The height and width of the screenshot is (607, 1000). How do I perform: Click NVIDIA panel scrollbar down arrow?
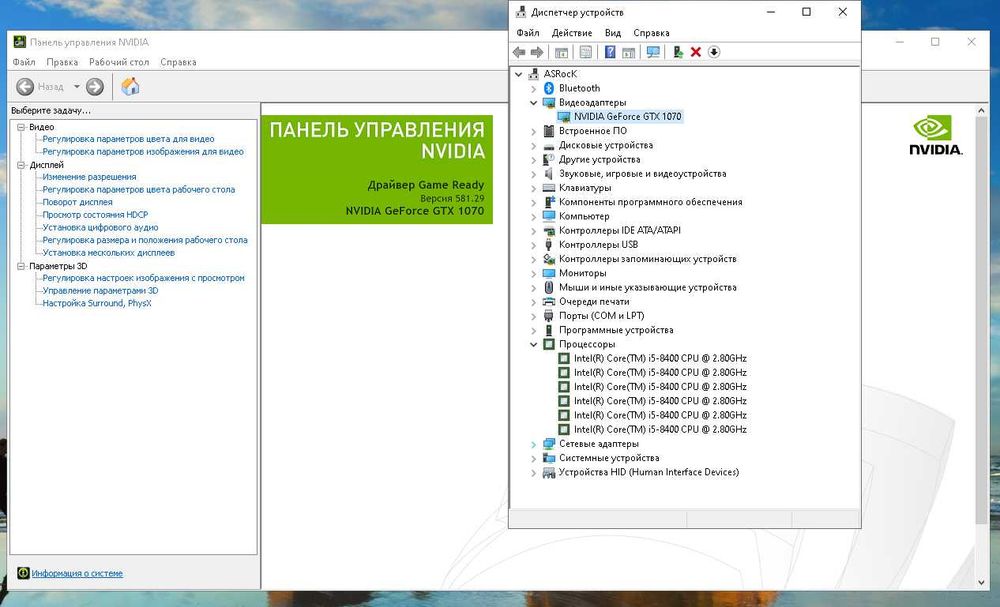click(982, 583)
